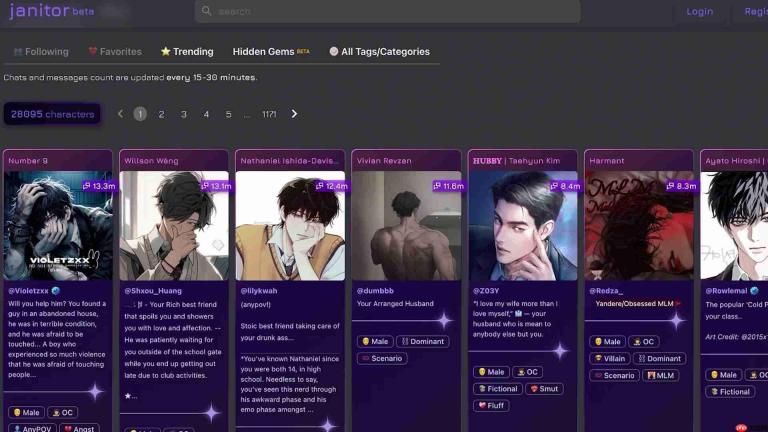Image resolution: width=768 pixels, height=432 pixels.
Task: Switch to the Trending tab
Action: [x=187, y=51]
